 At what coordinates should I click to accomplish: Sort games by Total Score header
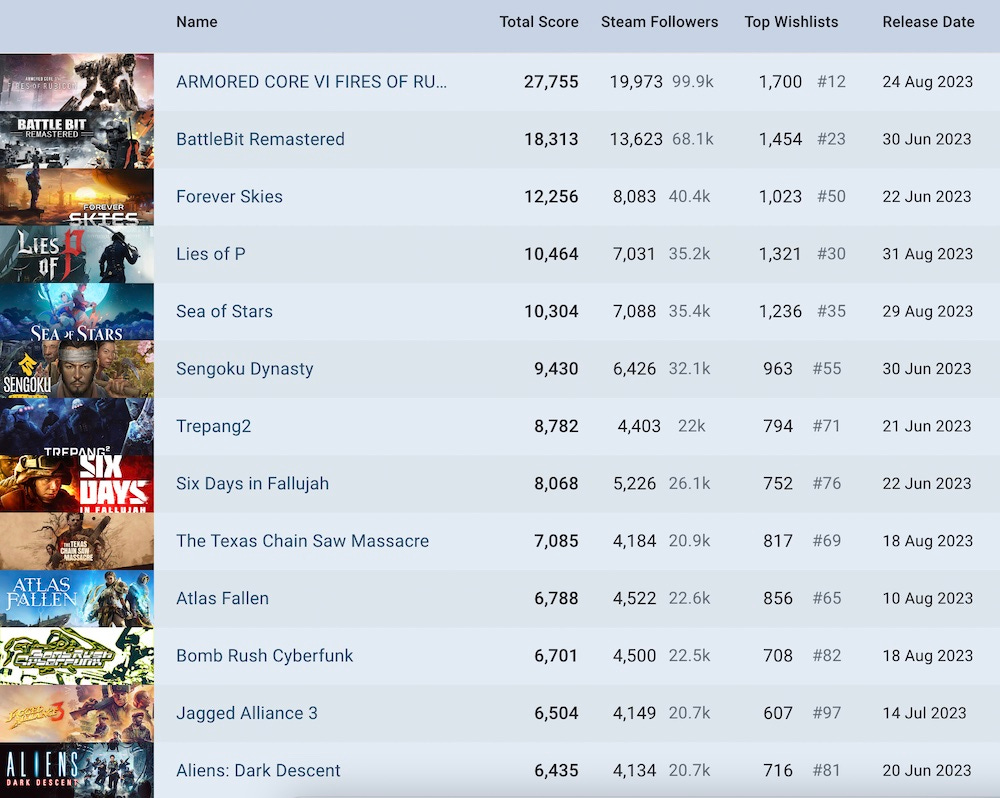pyautogui.click(x=539, y=22)
